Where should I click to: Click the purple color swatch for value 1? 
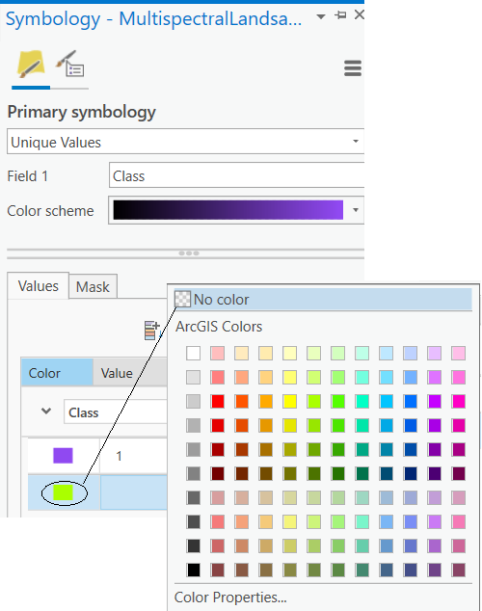click(x=63, y=456)
